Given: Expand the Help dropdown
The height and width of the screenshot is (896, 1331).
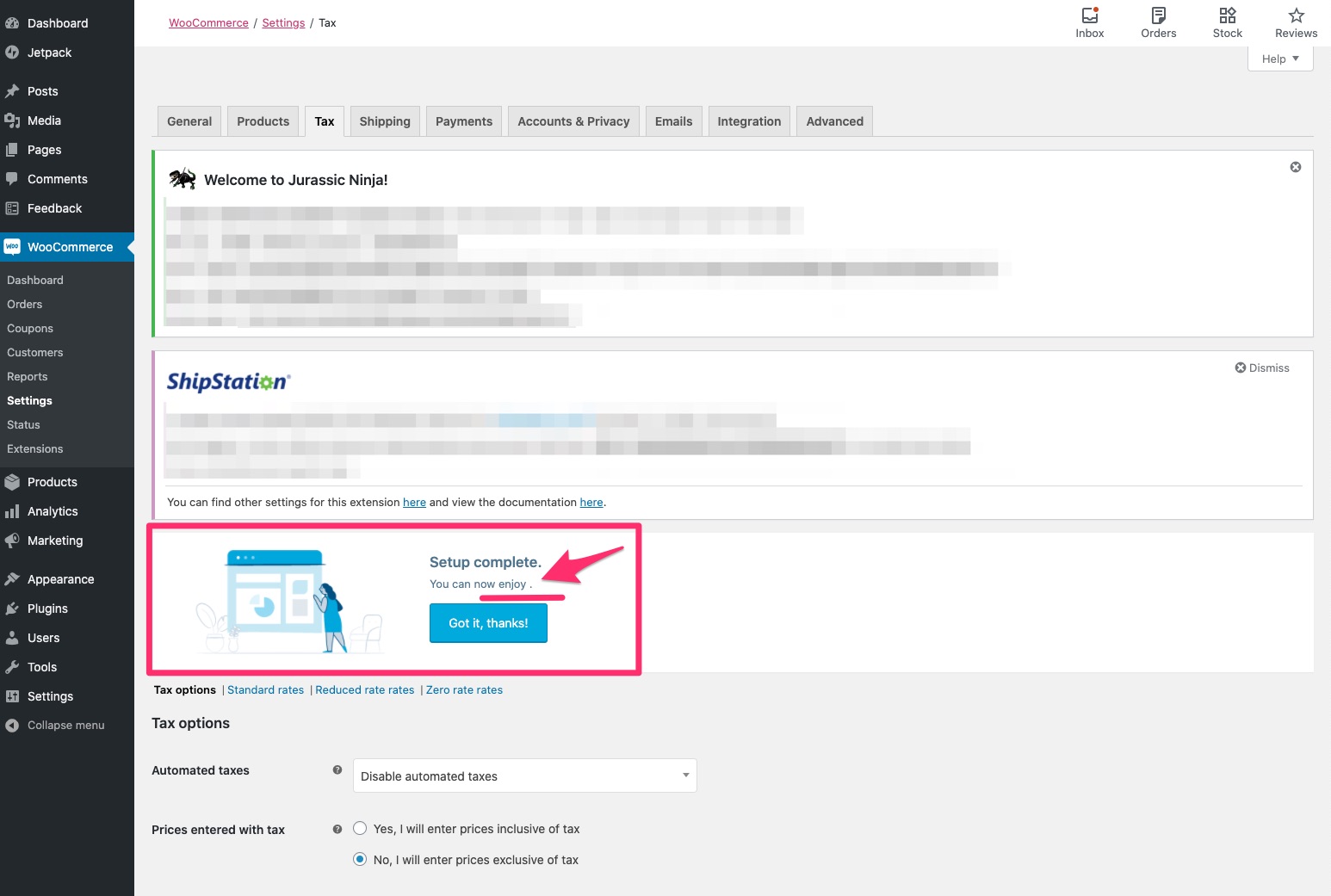Looking at the screenshot, I should tap(1280, 59).
